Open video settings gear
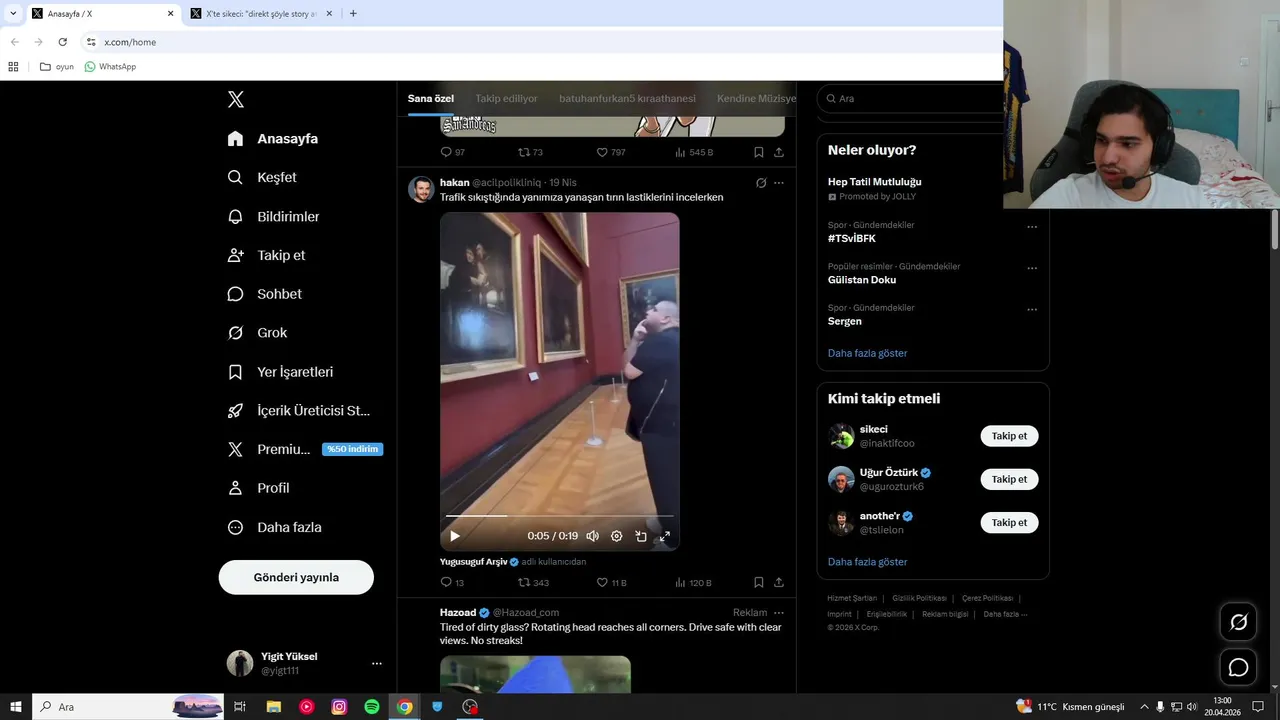 point(617,536)
